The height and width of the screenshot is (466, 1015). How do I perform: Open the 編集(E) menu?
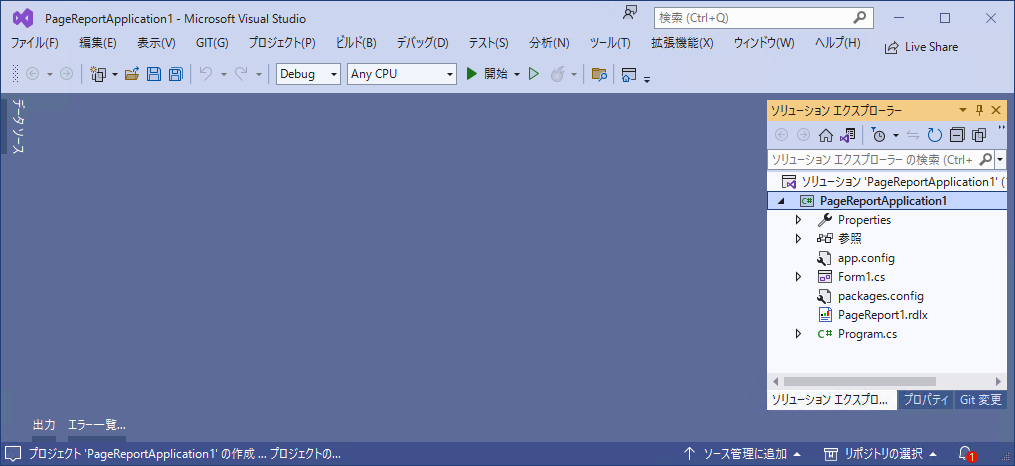click(98, 43)
